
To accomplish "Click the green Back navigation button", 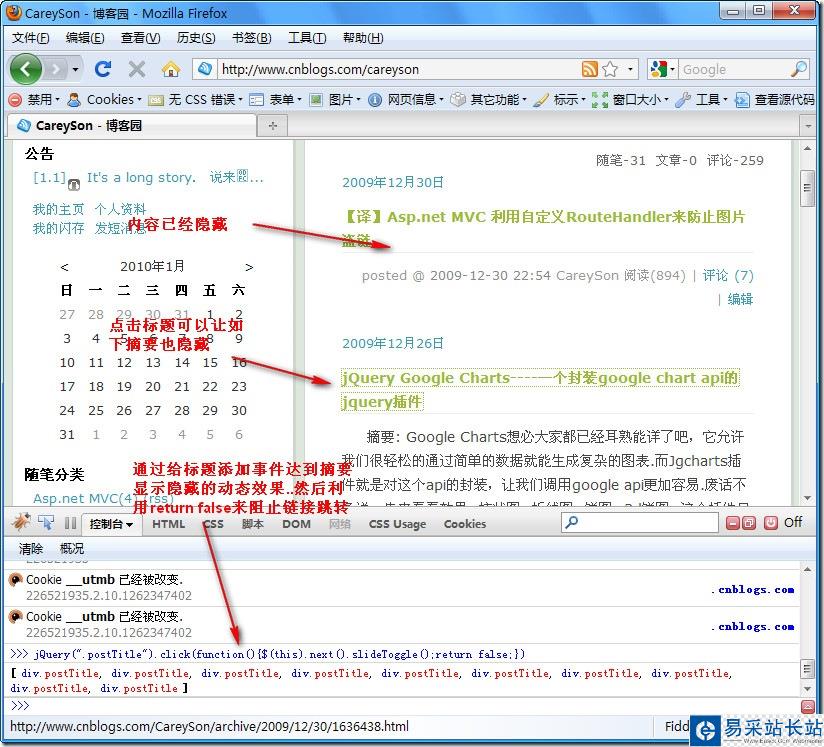I will 26,69.
